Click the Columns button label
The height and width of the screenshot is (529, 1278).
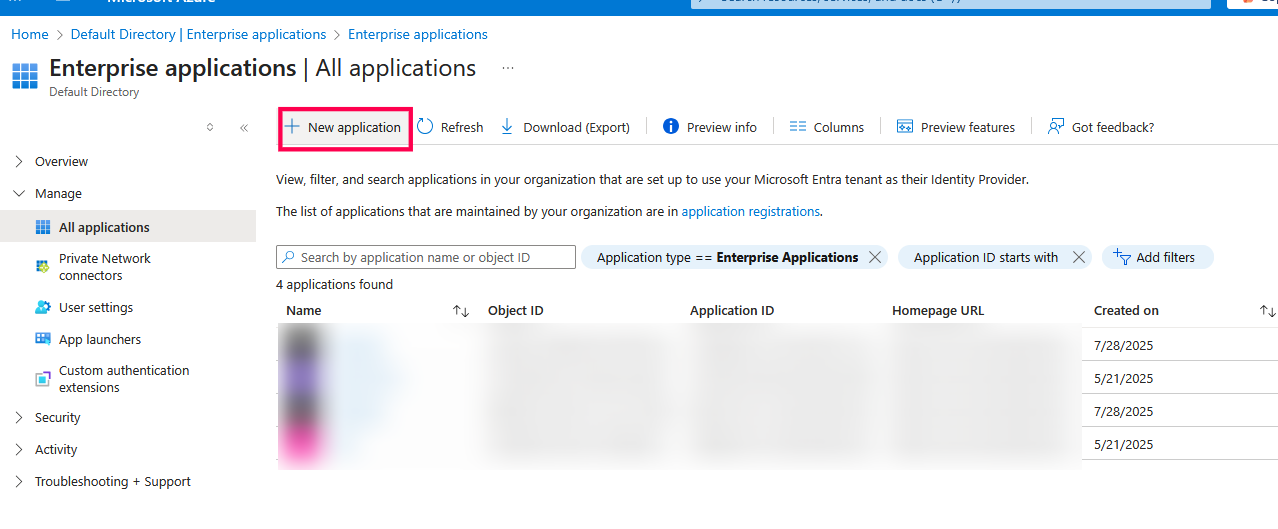(x=839, y=127)
